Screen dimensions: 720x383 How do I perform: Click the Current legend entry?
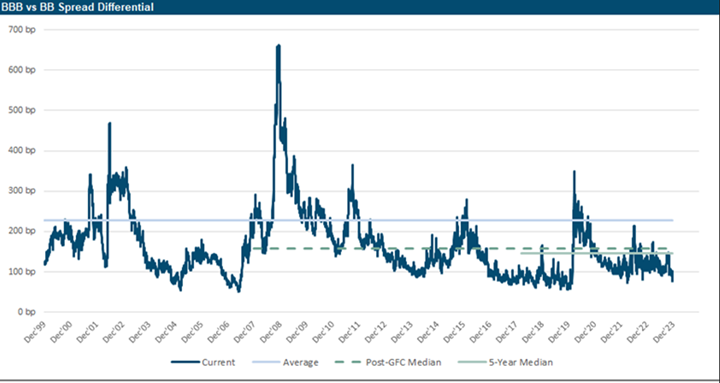[x=203, y=363]
